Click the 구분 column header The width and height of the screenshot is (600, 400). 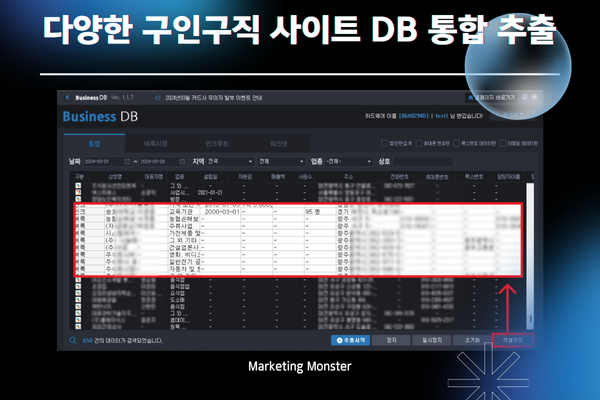point(79,177)
